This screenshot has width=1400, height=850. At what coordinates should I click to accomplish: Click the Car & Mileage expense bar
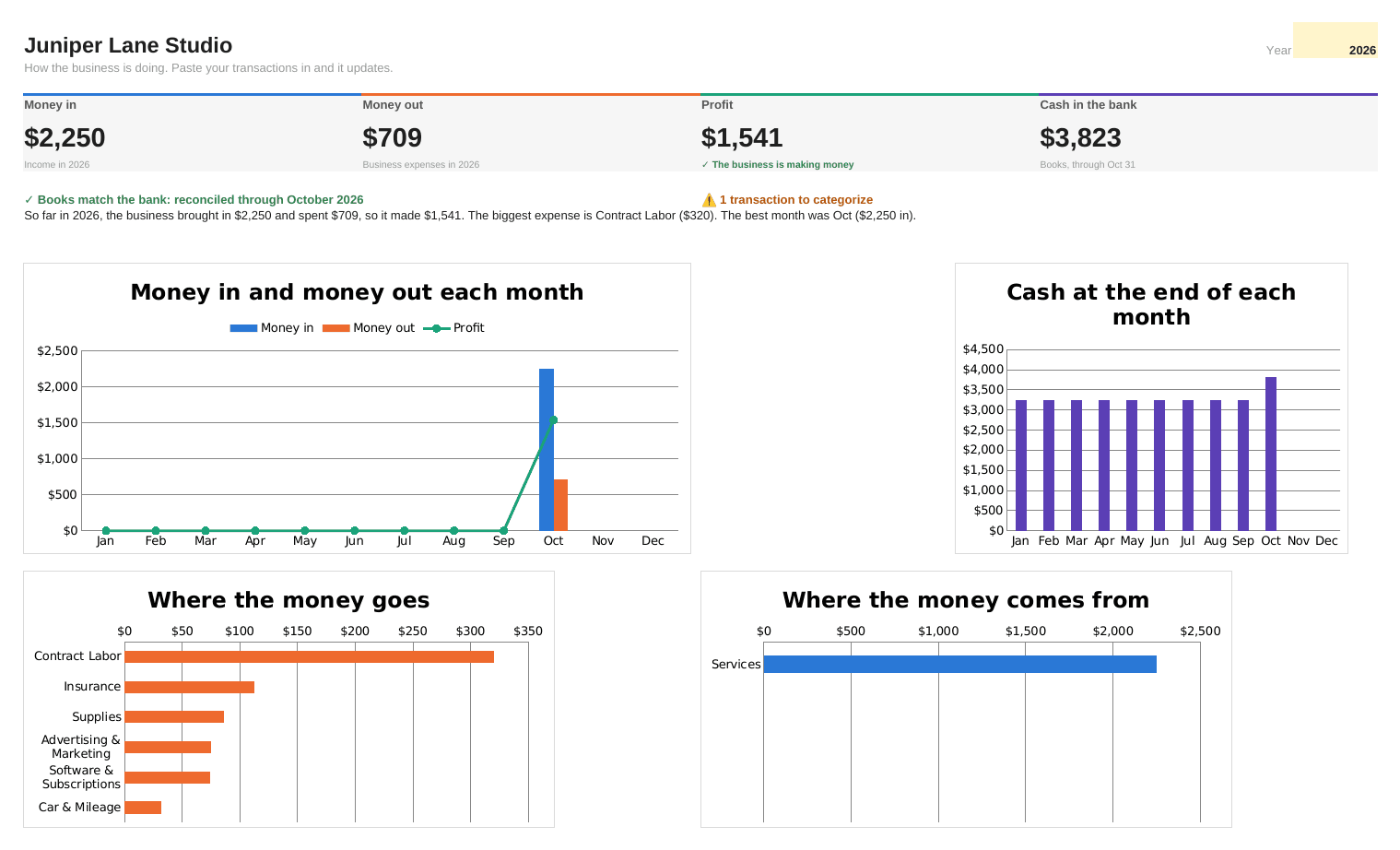(x=143, y=808)
